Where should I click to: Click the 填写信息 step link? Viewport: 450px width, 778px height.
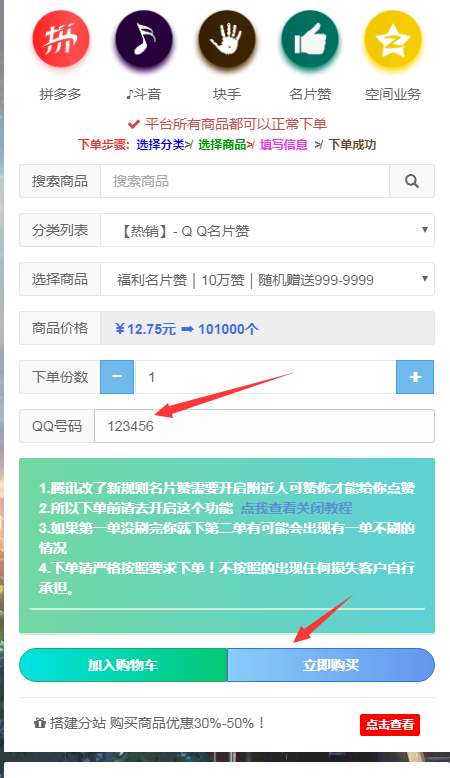[x=284, y=145]
